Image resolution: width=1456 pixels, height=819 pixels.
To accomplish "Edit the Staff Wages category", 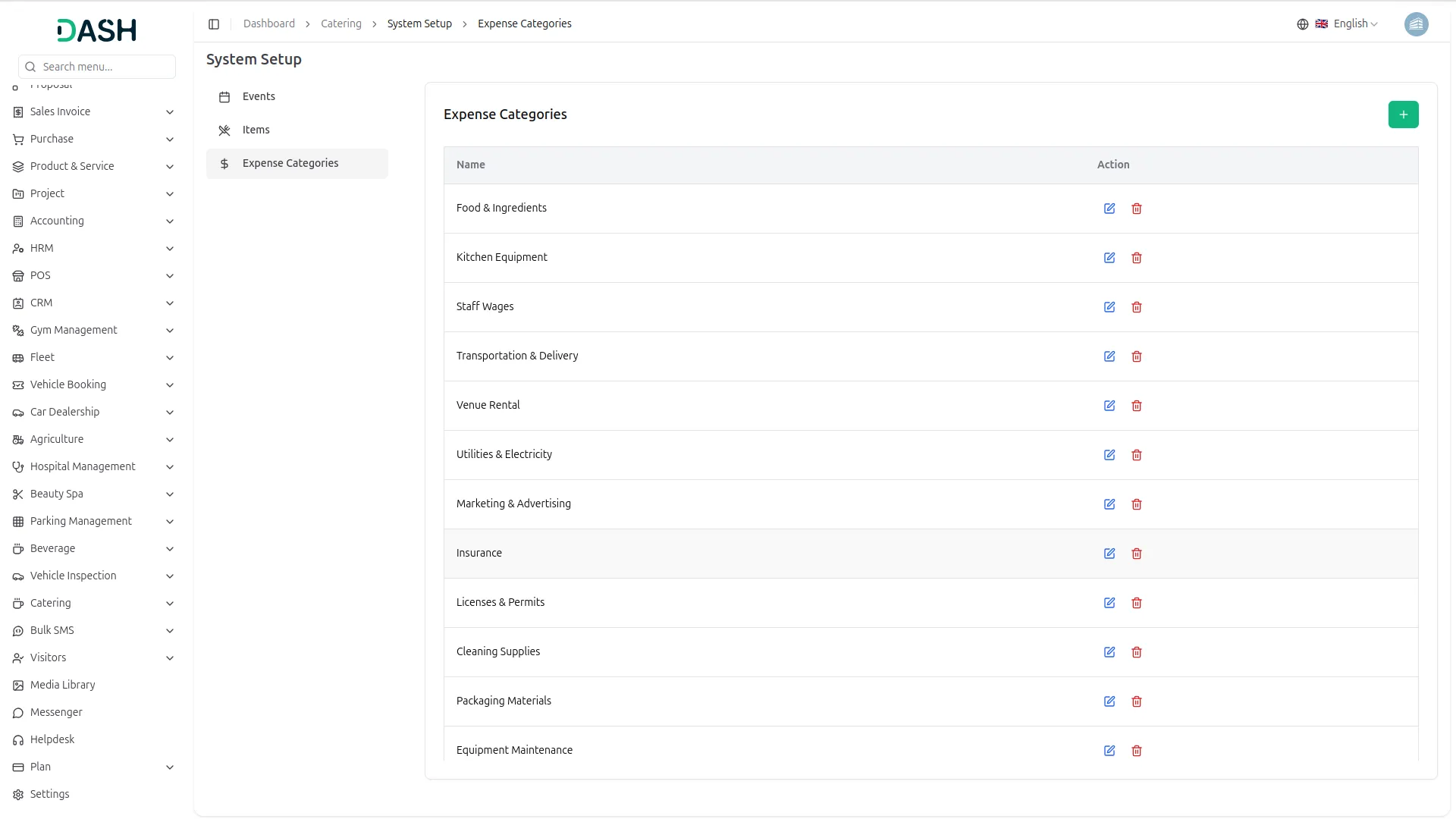I will coord(1109,307).
